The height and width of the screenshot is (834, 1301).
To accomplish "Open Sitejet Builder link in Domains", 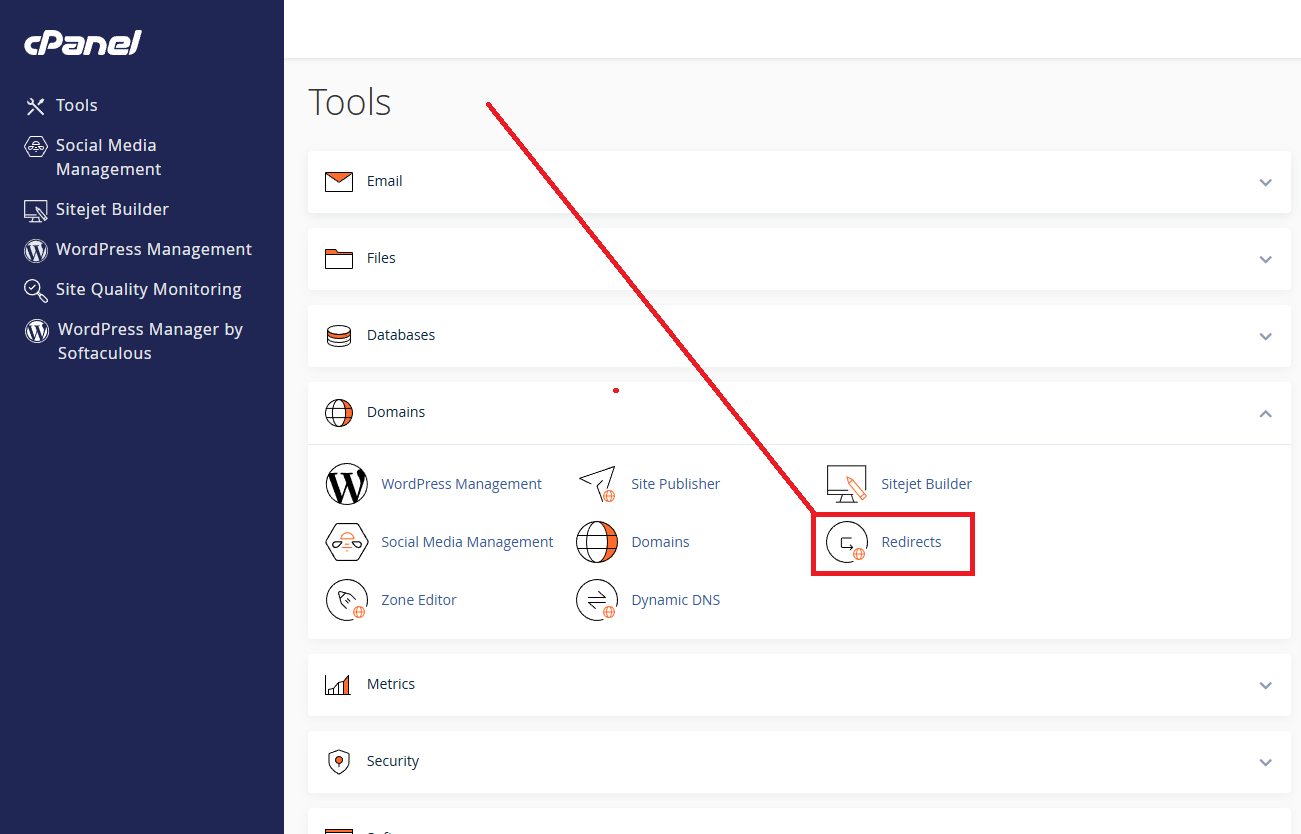I will coord(926,484).
